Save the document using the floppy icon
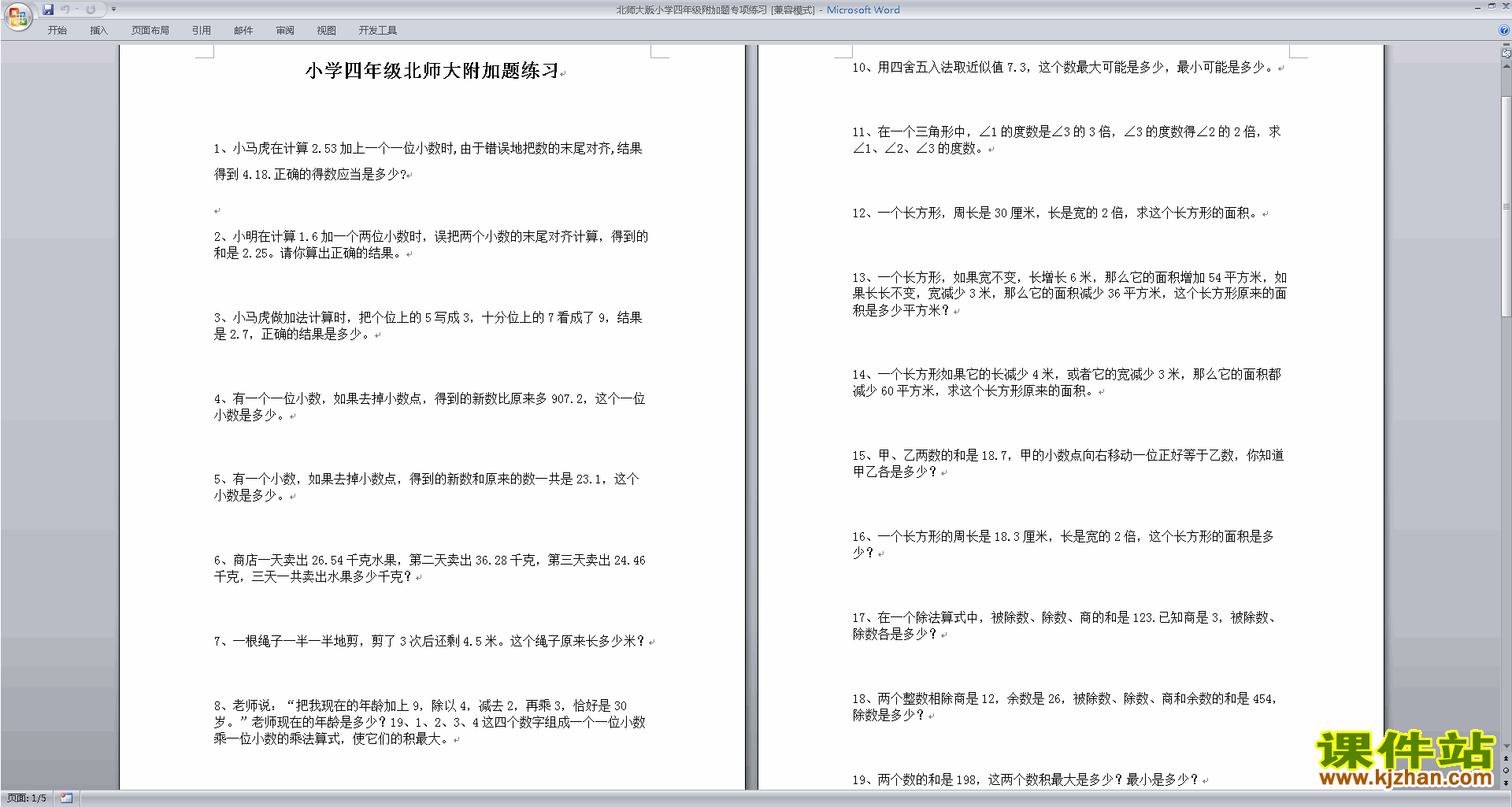1512x807 pixels. pyautogui.click(x=48, y=9)
